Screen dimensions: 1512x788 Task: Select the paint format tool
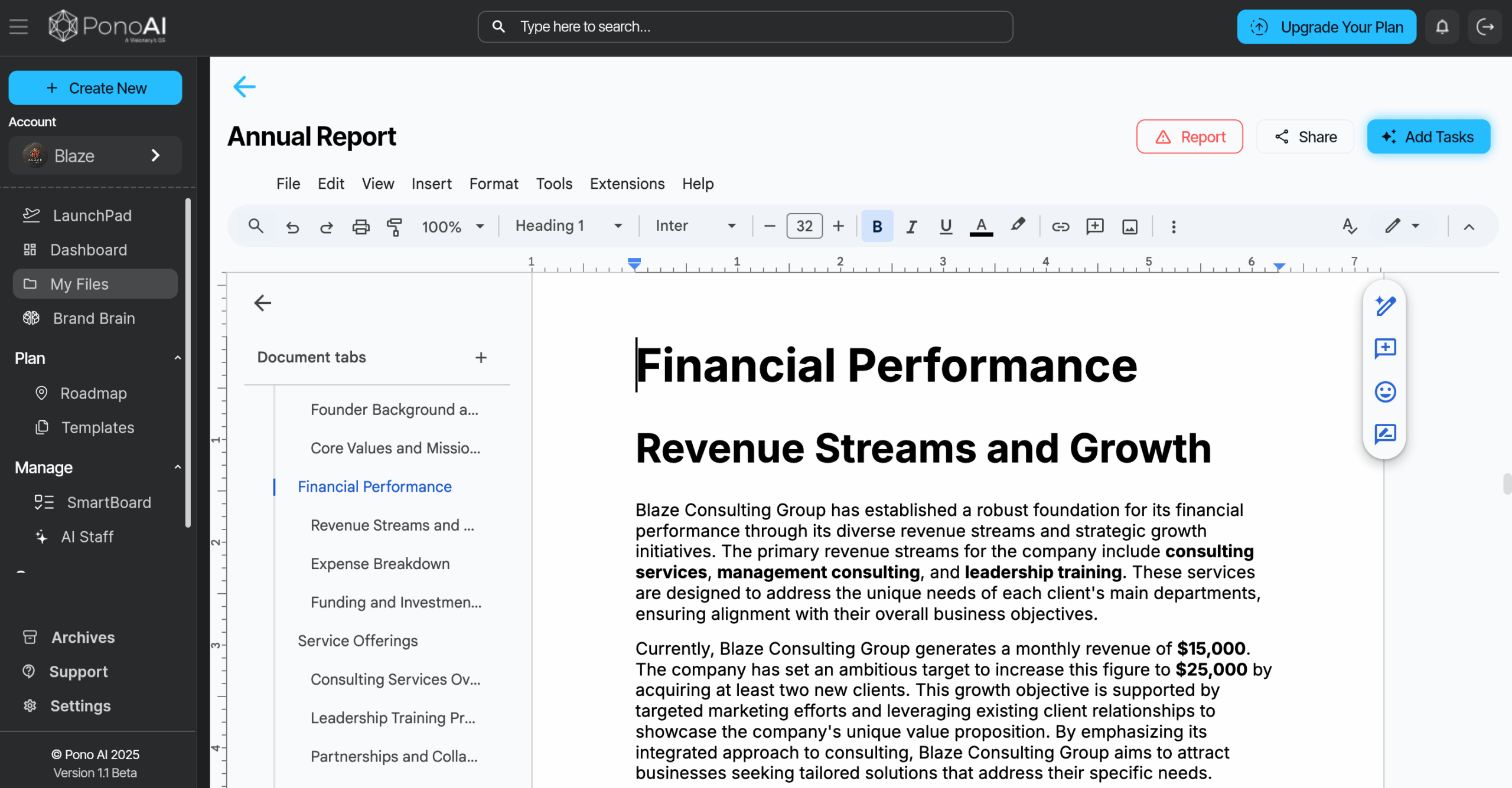pyautogui.click(x=395, y=227)
